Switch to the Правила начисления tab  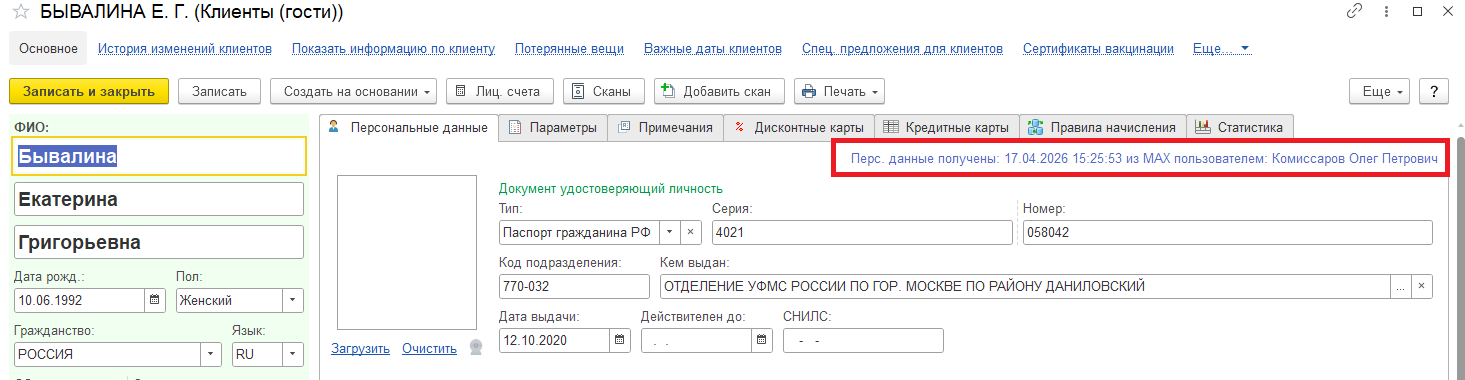(1103, 127)
